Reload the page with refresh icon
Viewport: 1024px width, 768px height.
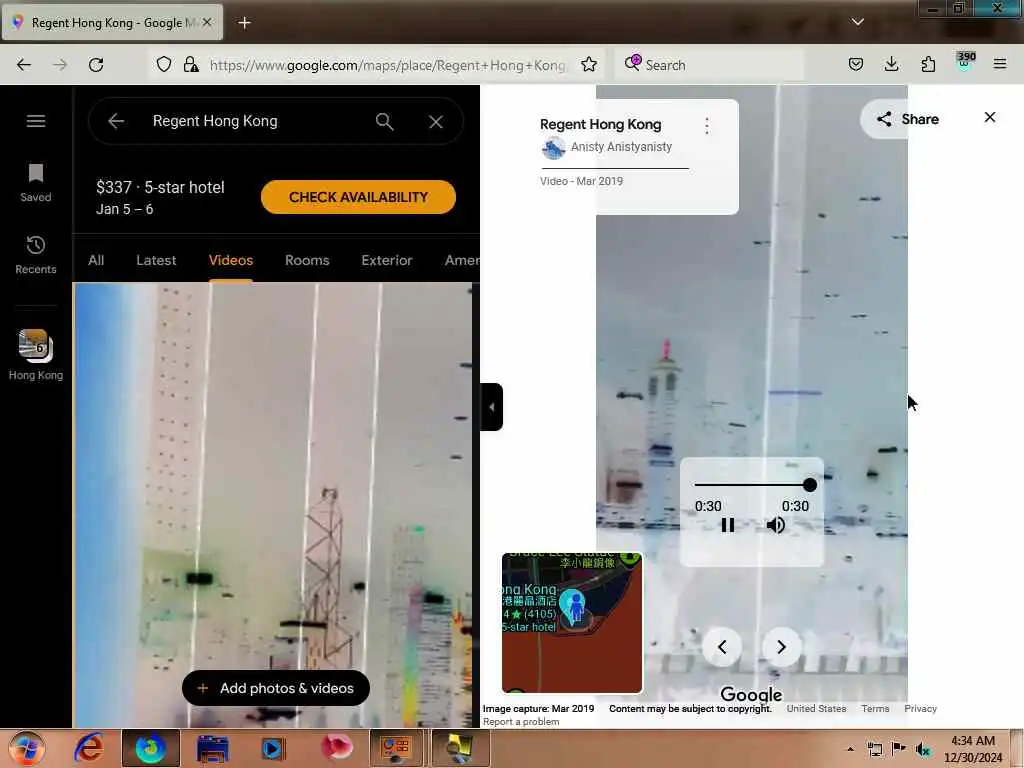coord(96,65)
